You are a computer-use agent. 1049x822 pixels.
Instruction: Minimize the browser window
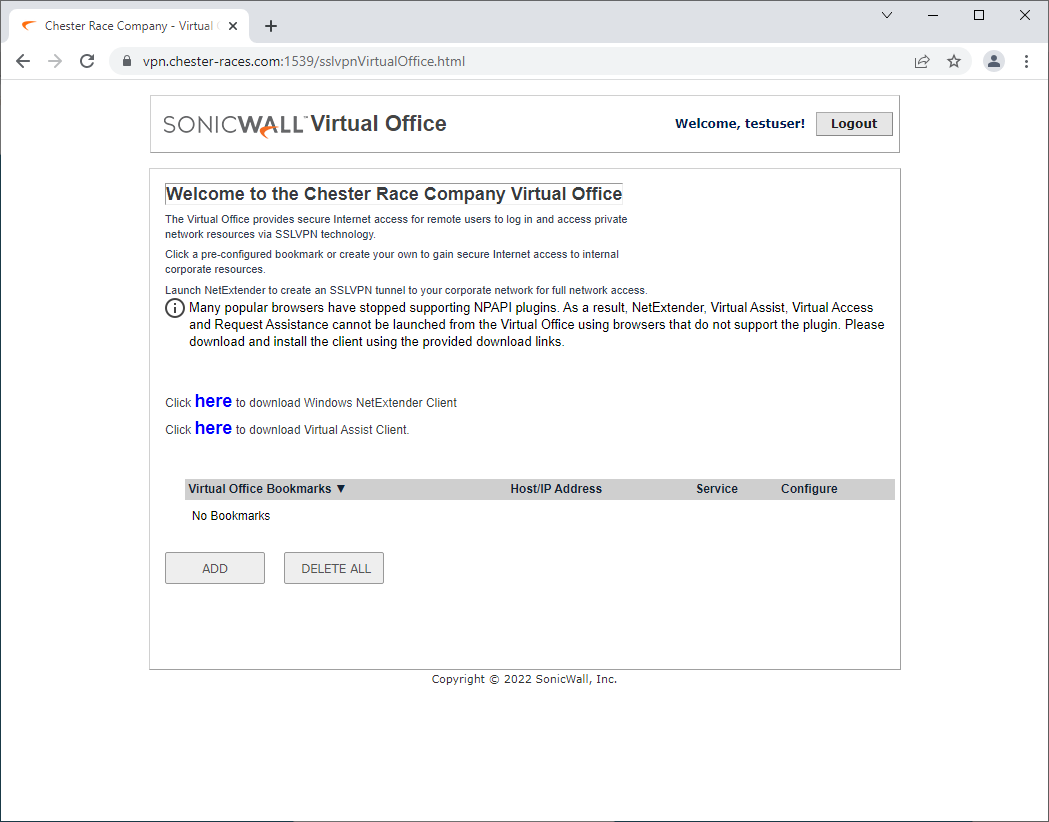pyautogui.click(x=933, y=15)
